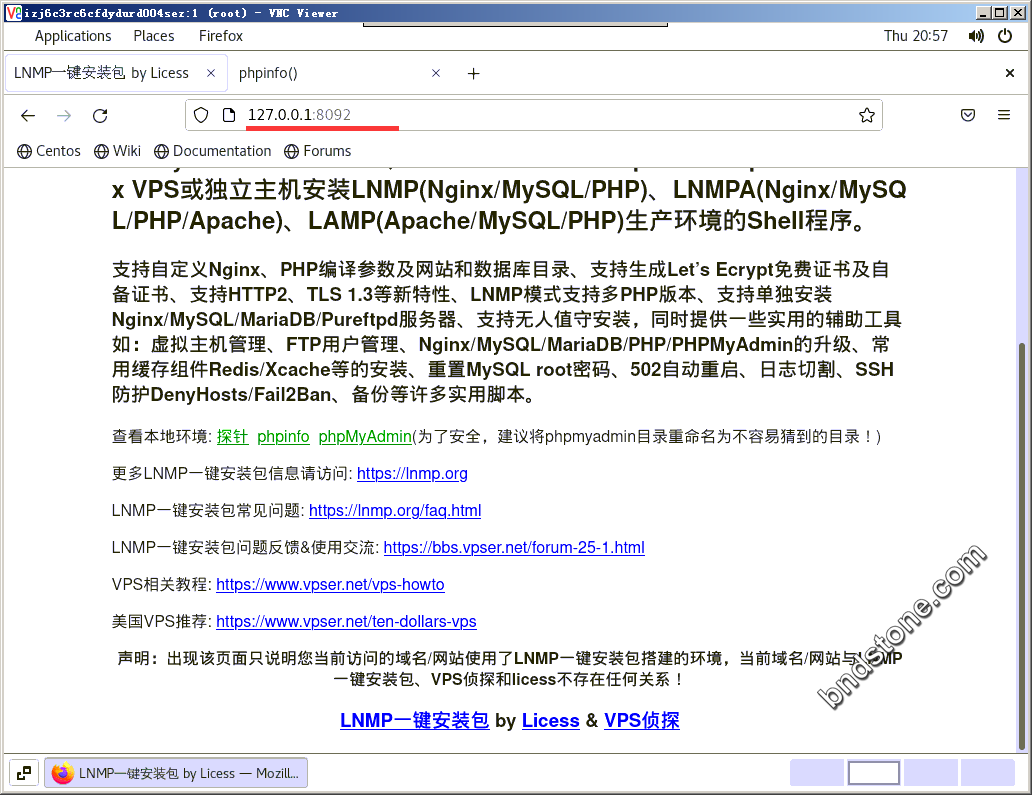Open the vpser.net/vps-howto link

tap(330, 584)
